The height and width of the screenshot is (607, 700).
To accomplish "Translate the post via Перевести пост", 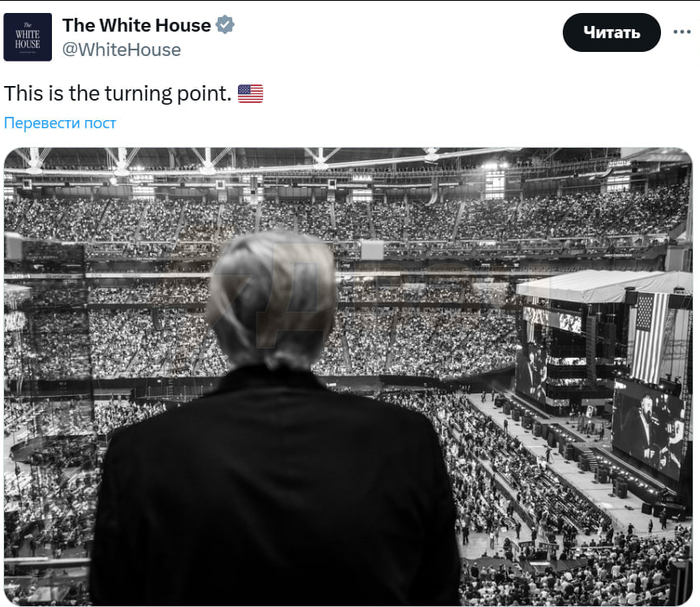I will pos(60,123).
